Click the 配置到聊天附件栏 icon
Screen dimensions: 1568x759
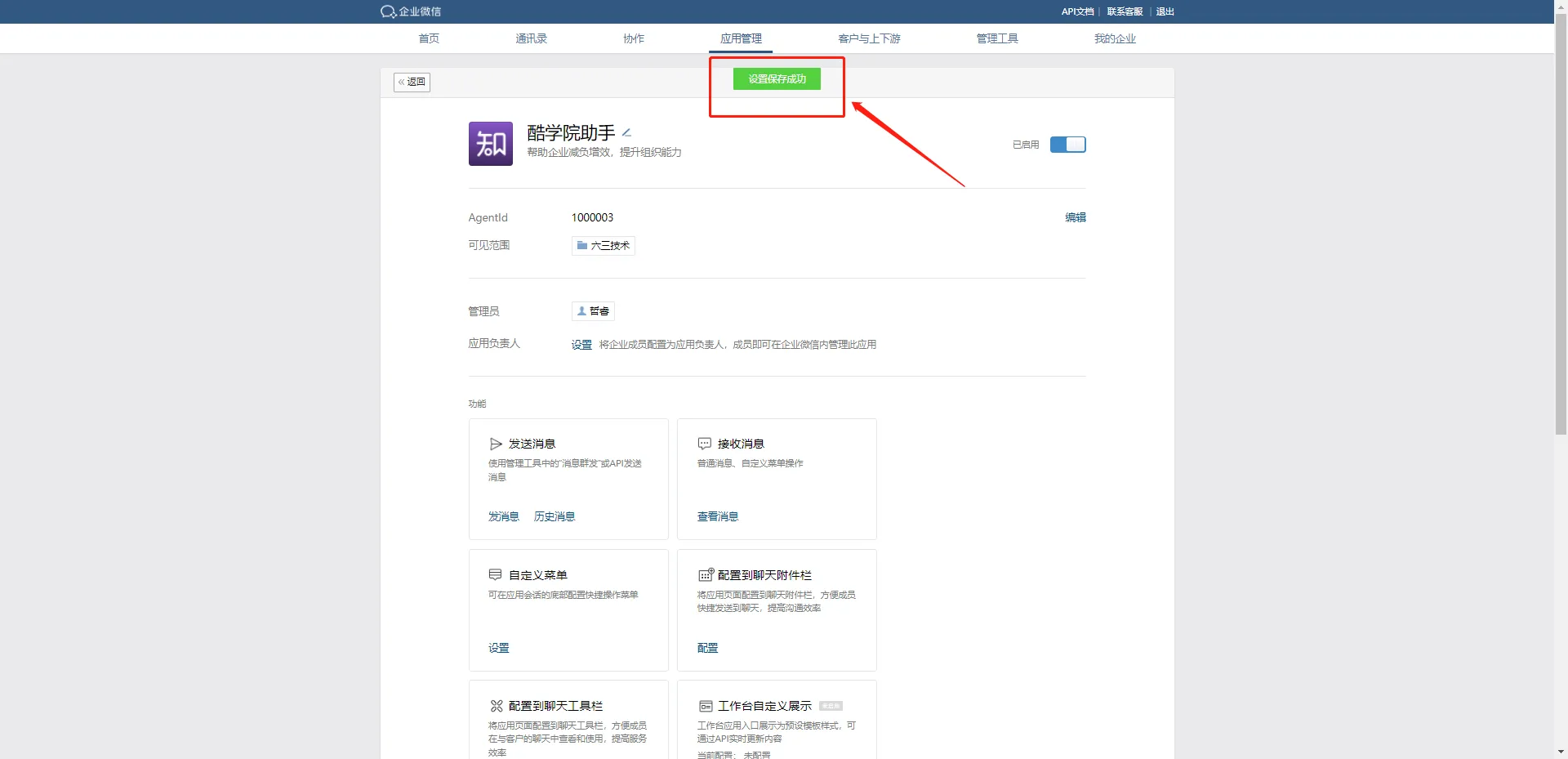pos(706,574)
